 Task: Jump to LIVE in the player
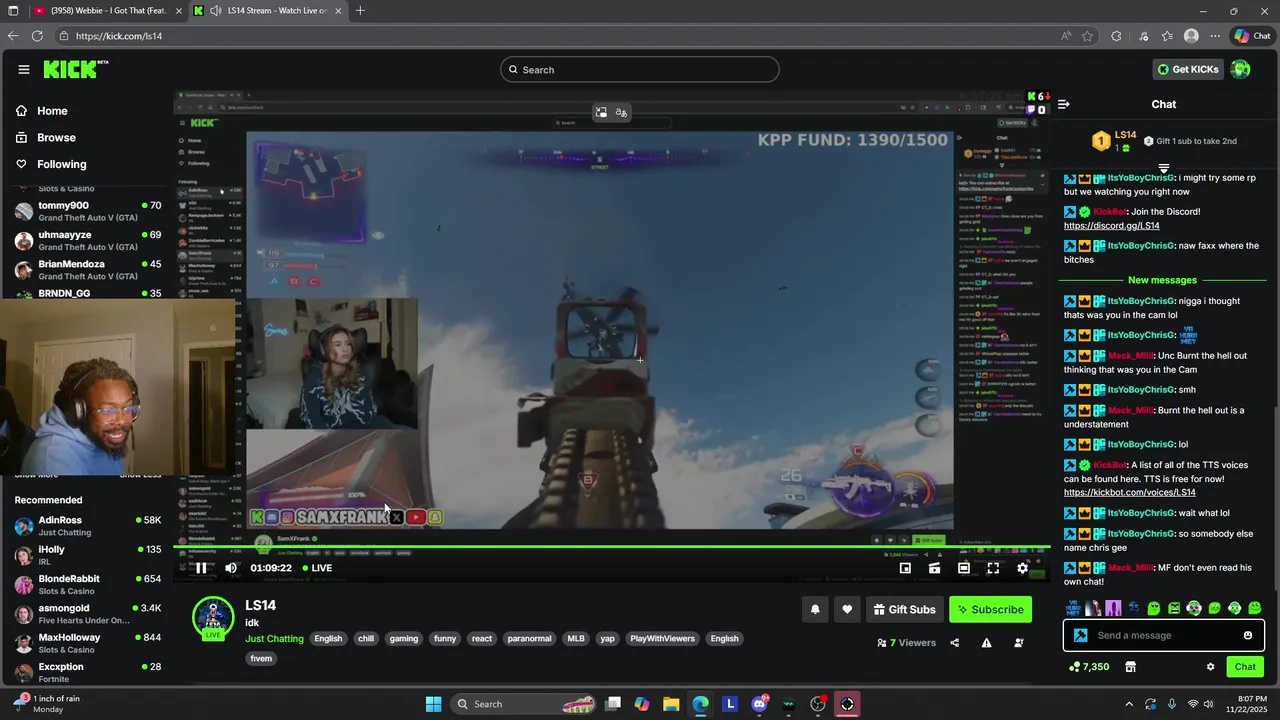tap(318, 568)
